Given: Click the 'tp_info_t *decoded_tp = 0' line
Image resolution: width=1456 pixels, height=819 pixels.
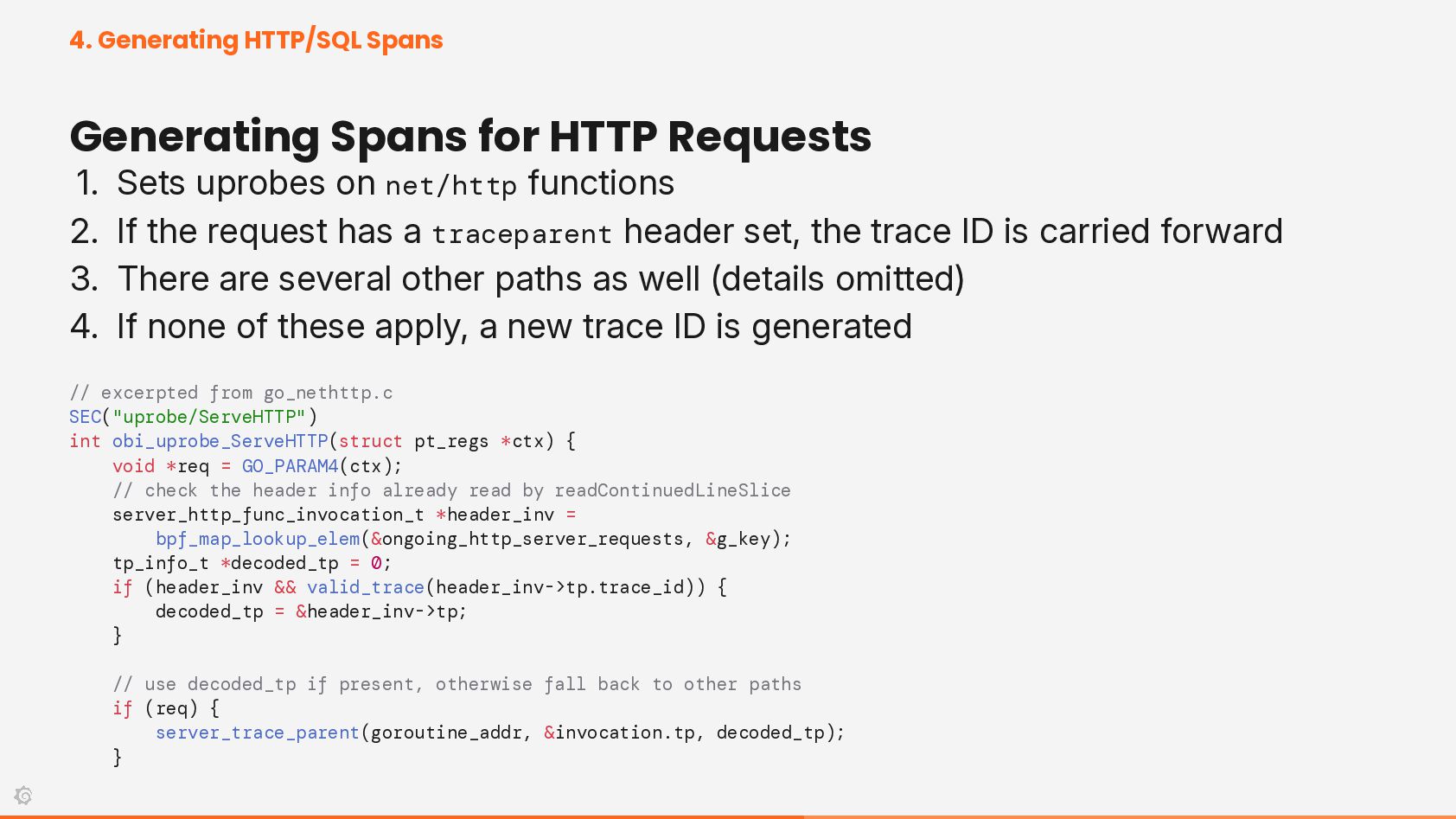Looking at the screenshot, I should point(252,563).
